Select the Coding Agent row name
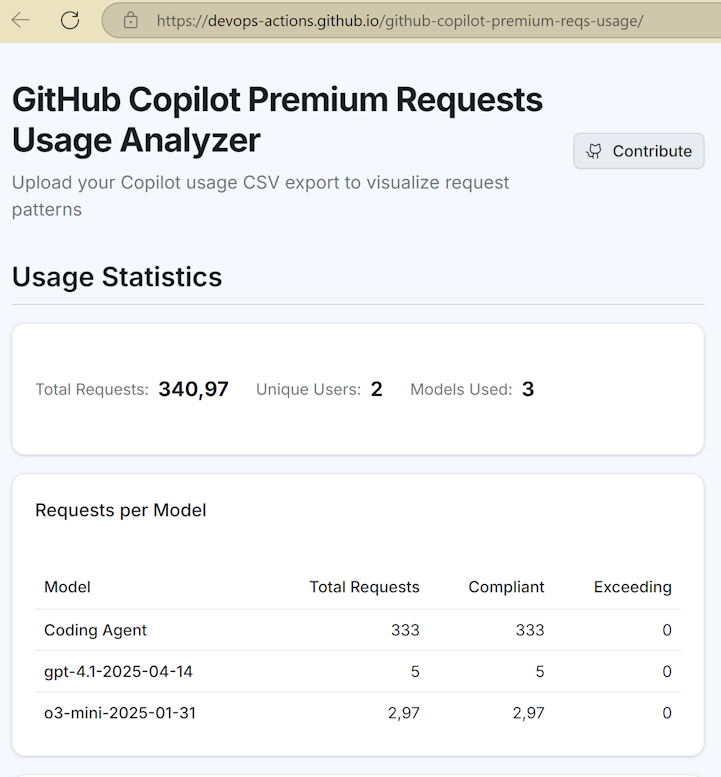This screenshot has height=777, width=721. pyautogui.click(x=95, y=630)
